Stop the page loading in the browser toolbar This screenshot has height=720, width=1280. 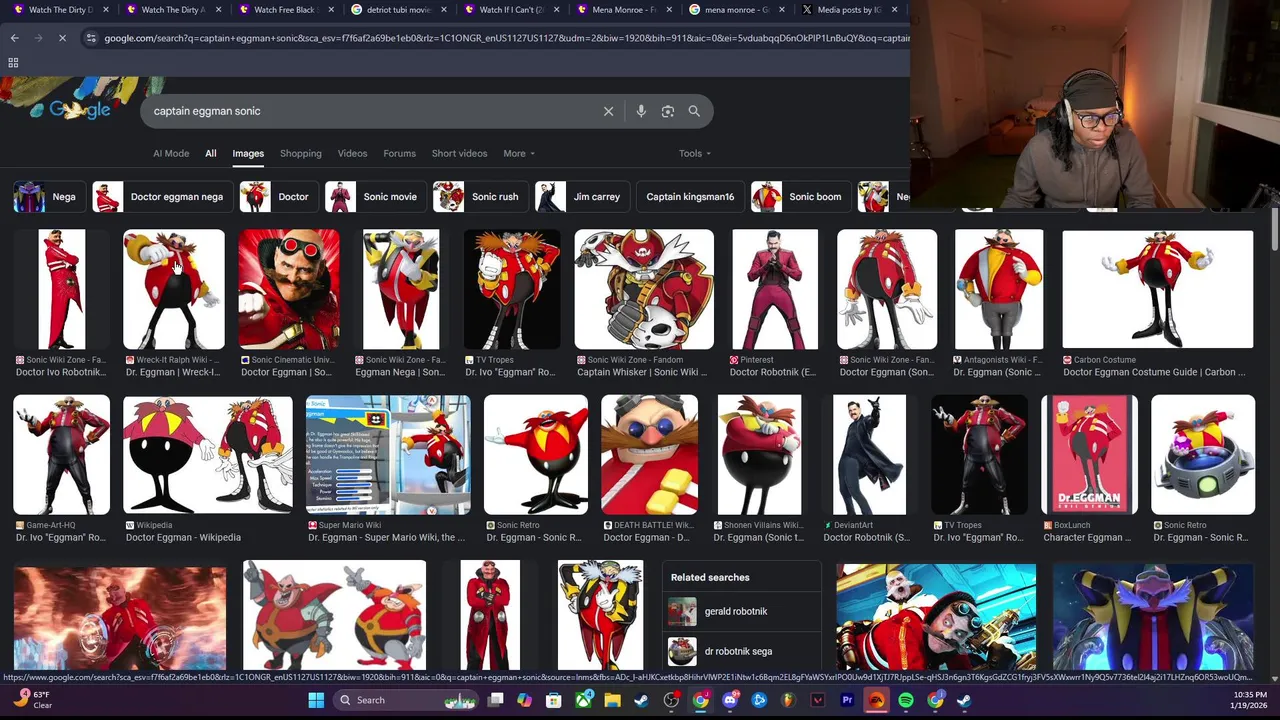61,38
